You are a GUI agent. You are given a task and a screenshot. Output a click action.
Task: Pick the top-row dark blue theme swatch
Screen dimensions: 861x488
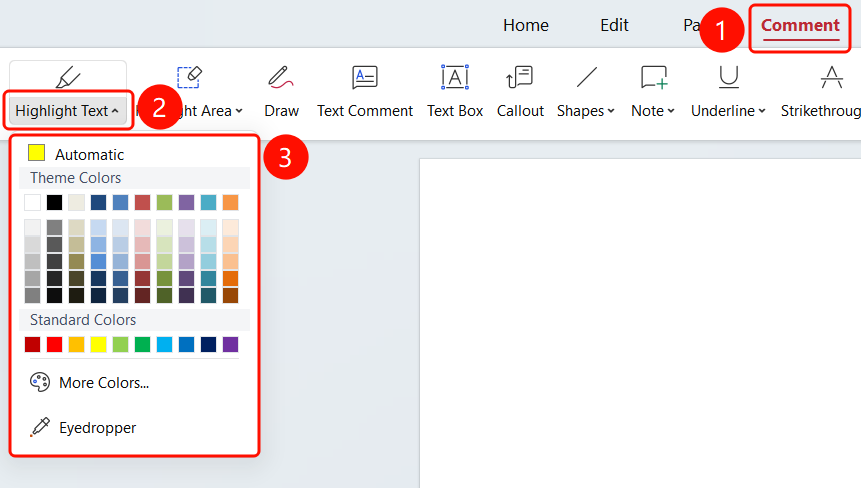click(x=98, y=203)
